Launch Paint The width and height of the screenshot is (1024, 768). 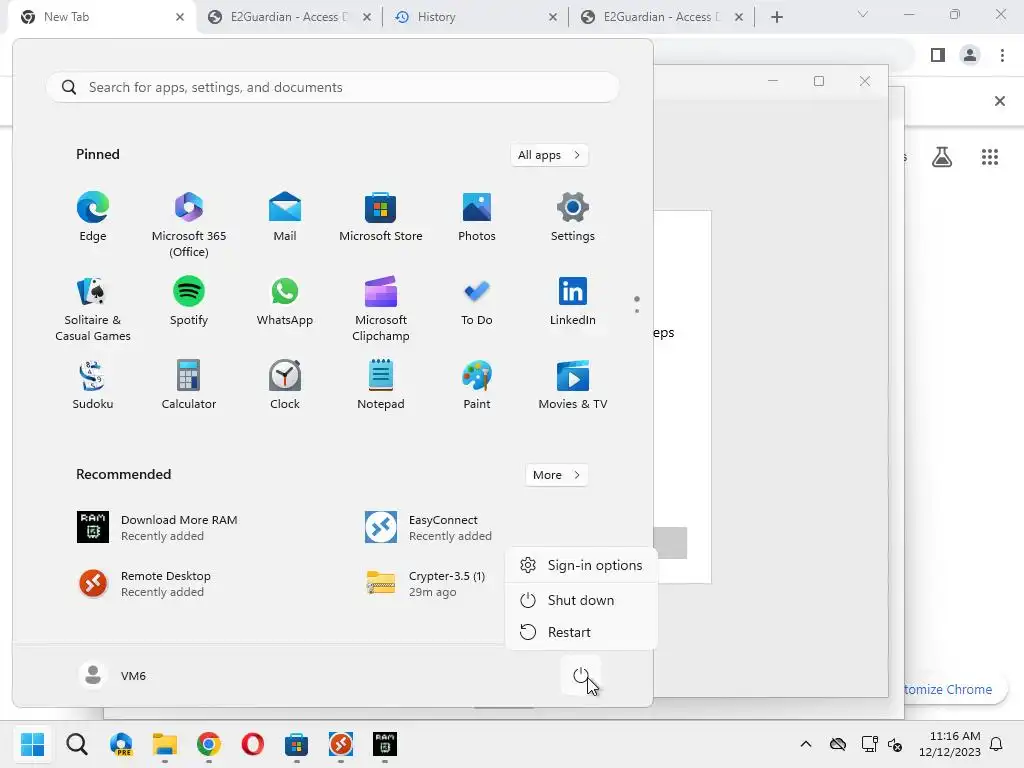click(477, 385)
